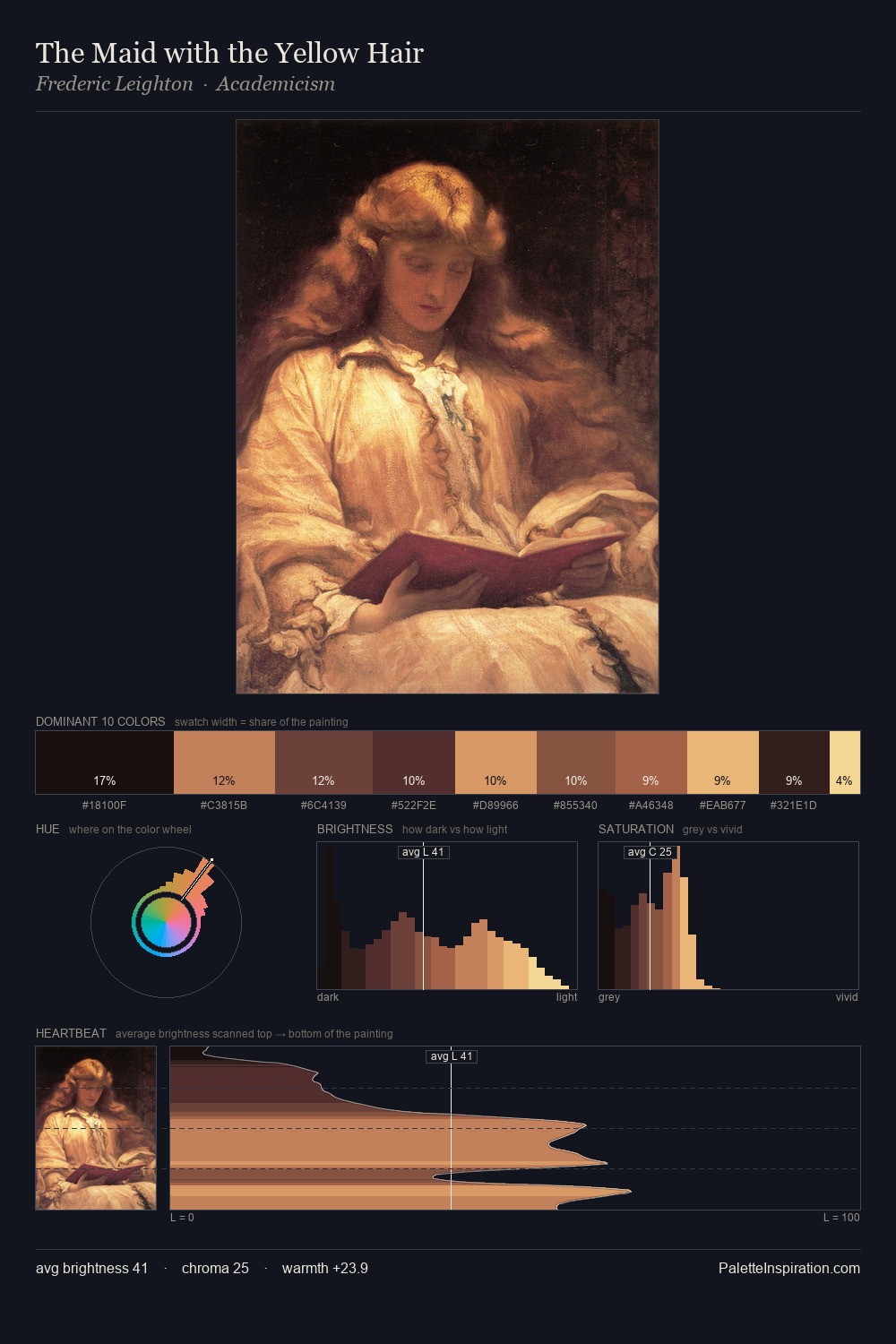
Task: Click the 'DOMINANT 10 COLORS' heading
Action: pos(100,721)
